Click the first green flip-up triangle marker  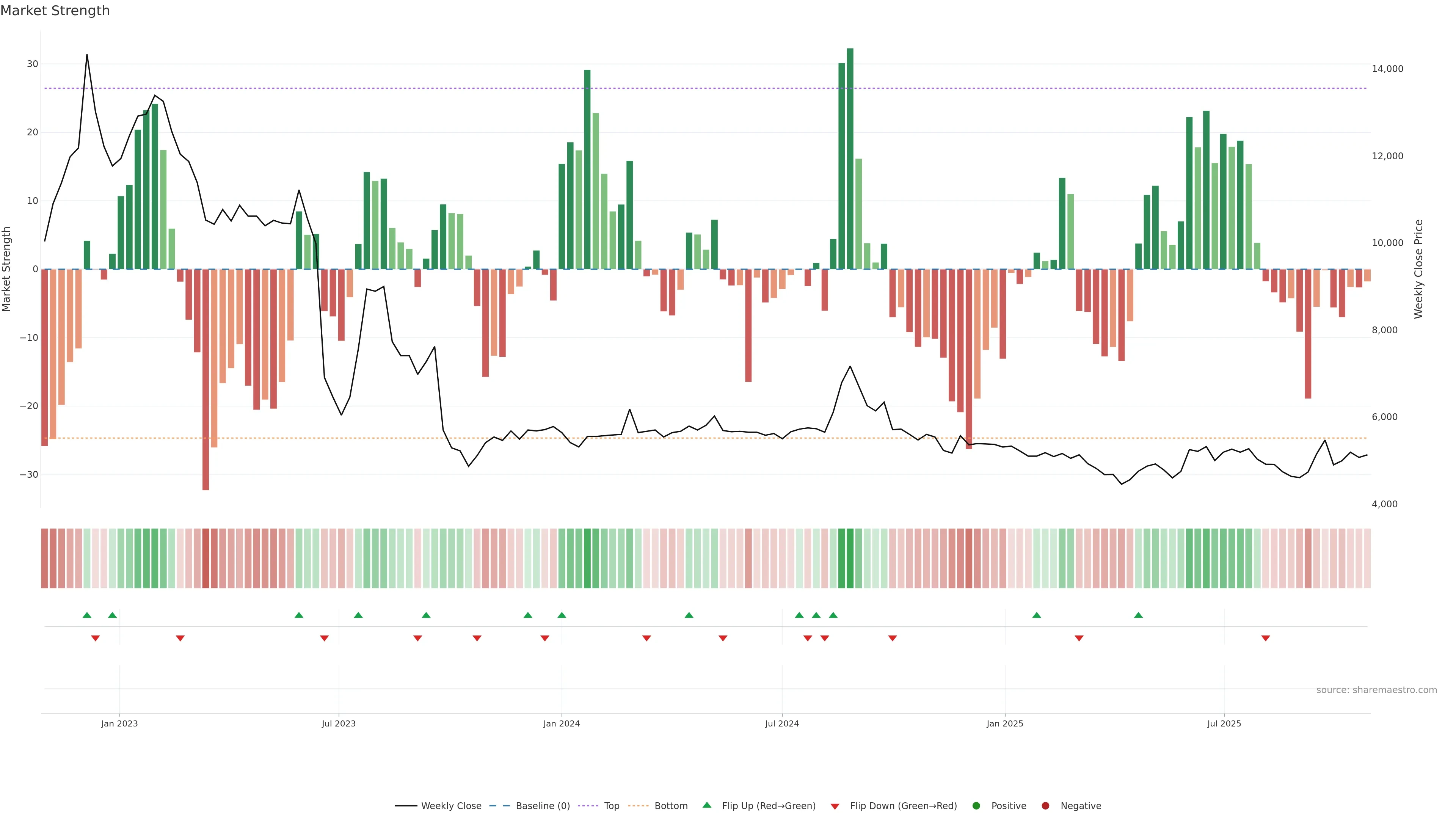(86, 615)
